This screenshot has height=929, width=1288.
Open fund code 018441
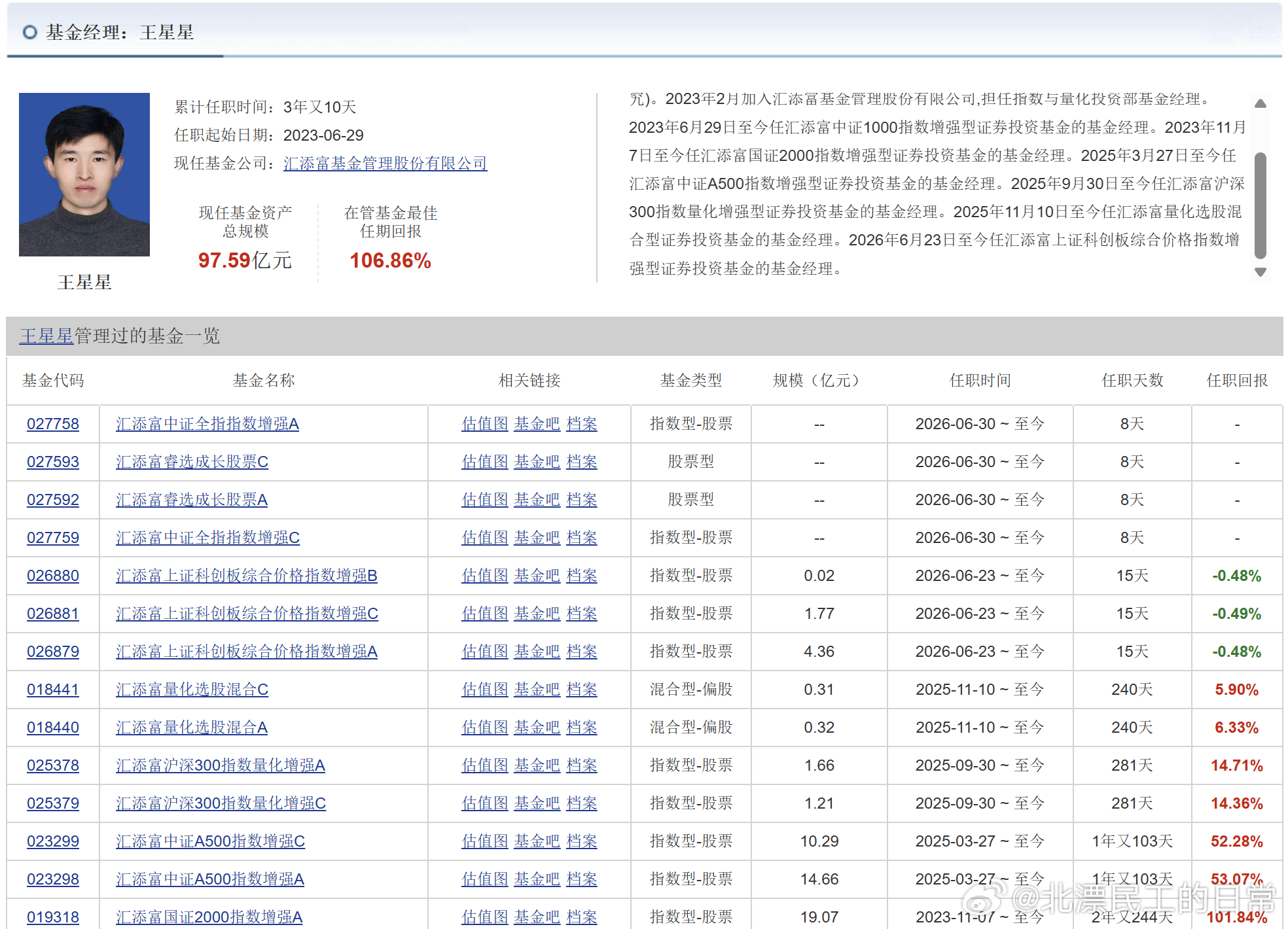click(53, 690)
